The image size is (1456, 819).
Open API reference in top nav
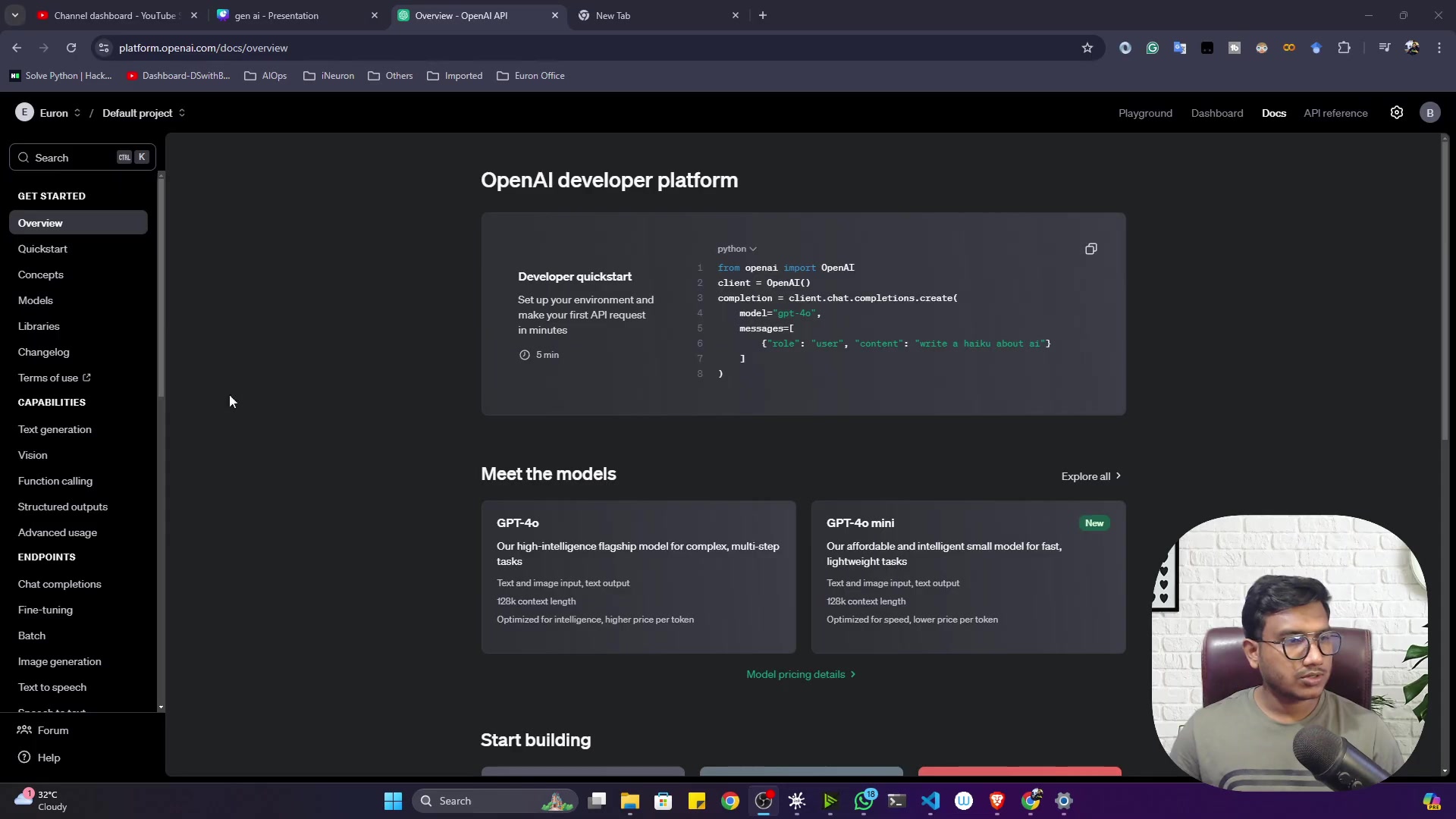1335,113
